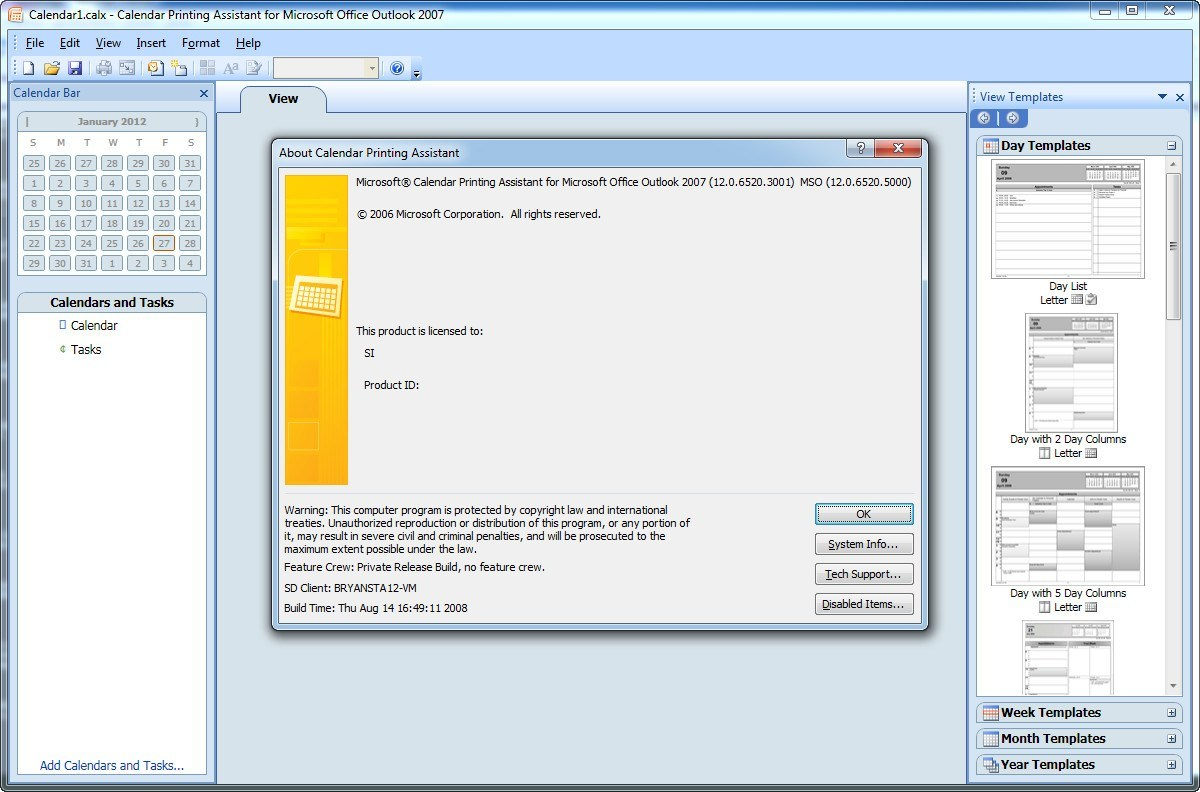
Task: Click column icon left of 5 Day Columns Letter
Action: click(1045, 607)
